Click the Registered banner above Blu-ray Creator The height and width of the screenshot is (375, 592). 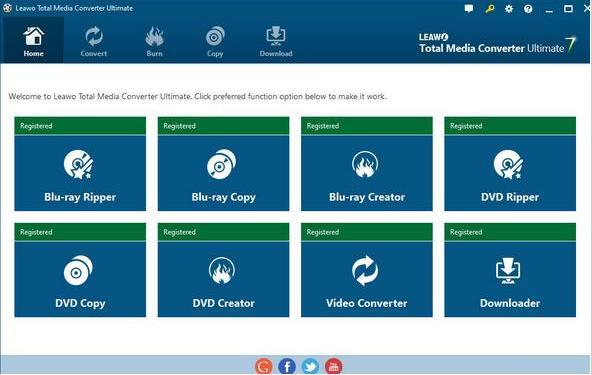(x=367, y=126)
